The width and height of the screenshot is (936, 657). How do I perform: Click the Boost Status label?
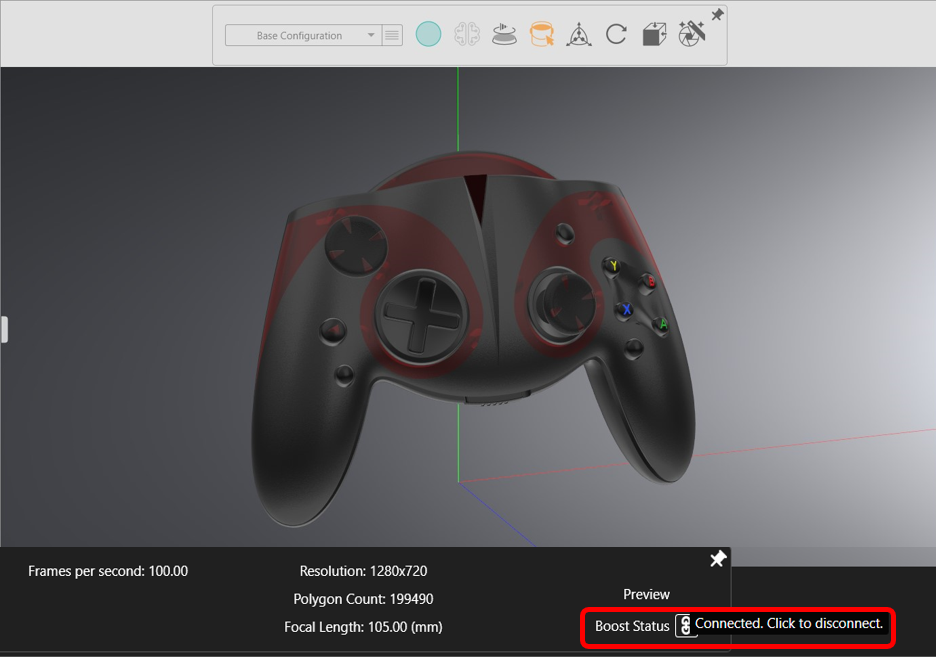pyautogui.click(x=632, y=626)
